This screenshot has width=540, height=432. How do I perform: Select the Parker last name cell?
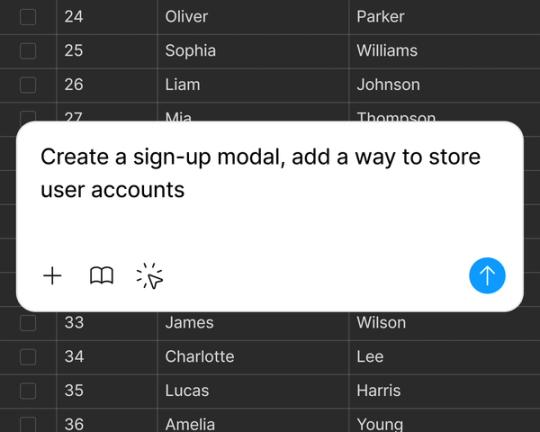[444, 17]
